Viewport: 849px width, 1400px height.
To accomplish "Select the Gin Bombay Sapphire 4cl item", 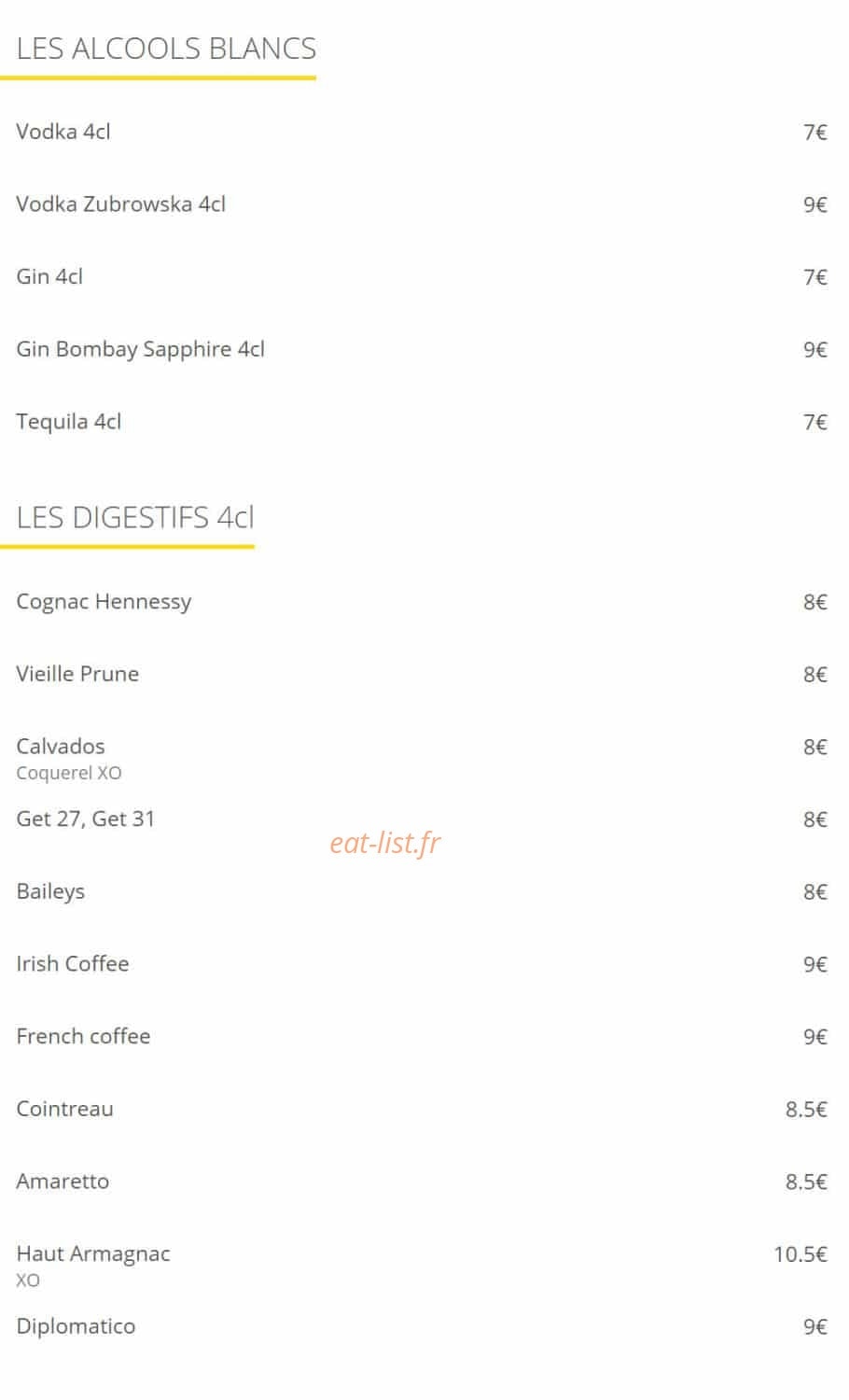I will click(x=140, y=349).
